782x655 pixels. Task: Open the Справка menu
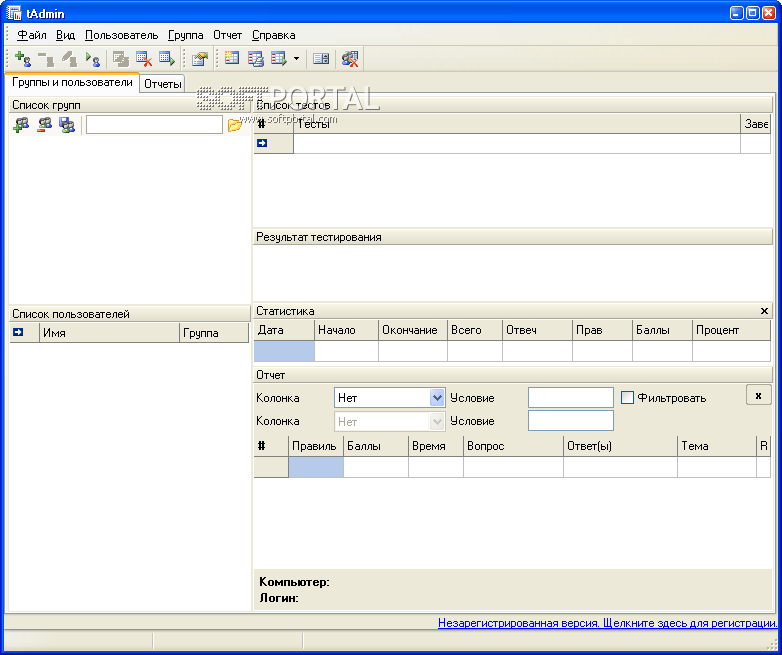[x=273, y=35]
